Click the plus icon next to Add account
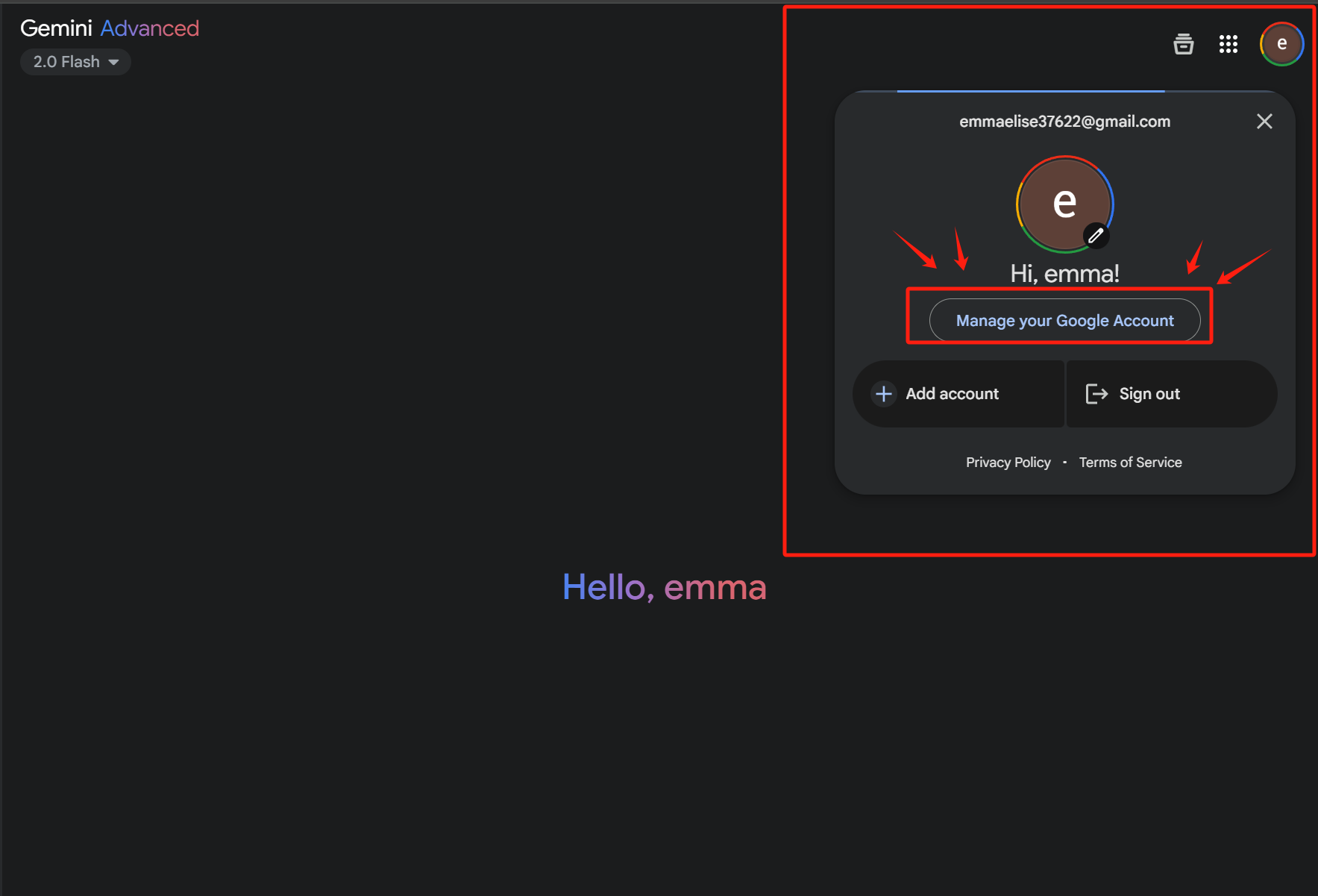Image resolution: width=1318 pixels, height=896 pixels. pyautogui.click(x=884, y=394)
